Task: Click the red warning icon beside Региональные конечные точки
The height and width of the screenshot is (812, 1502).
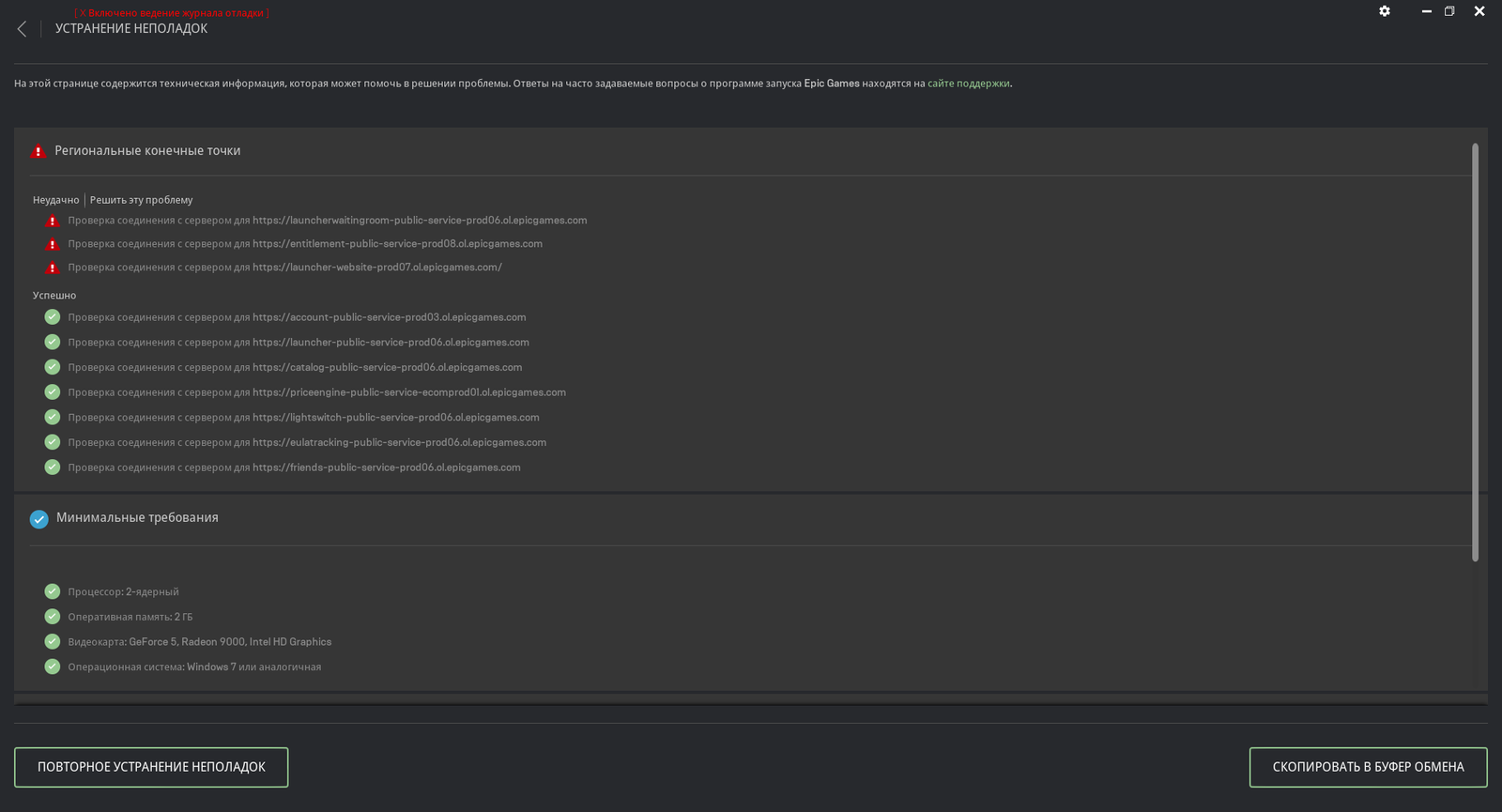Action: pos(38,151)
